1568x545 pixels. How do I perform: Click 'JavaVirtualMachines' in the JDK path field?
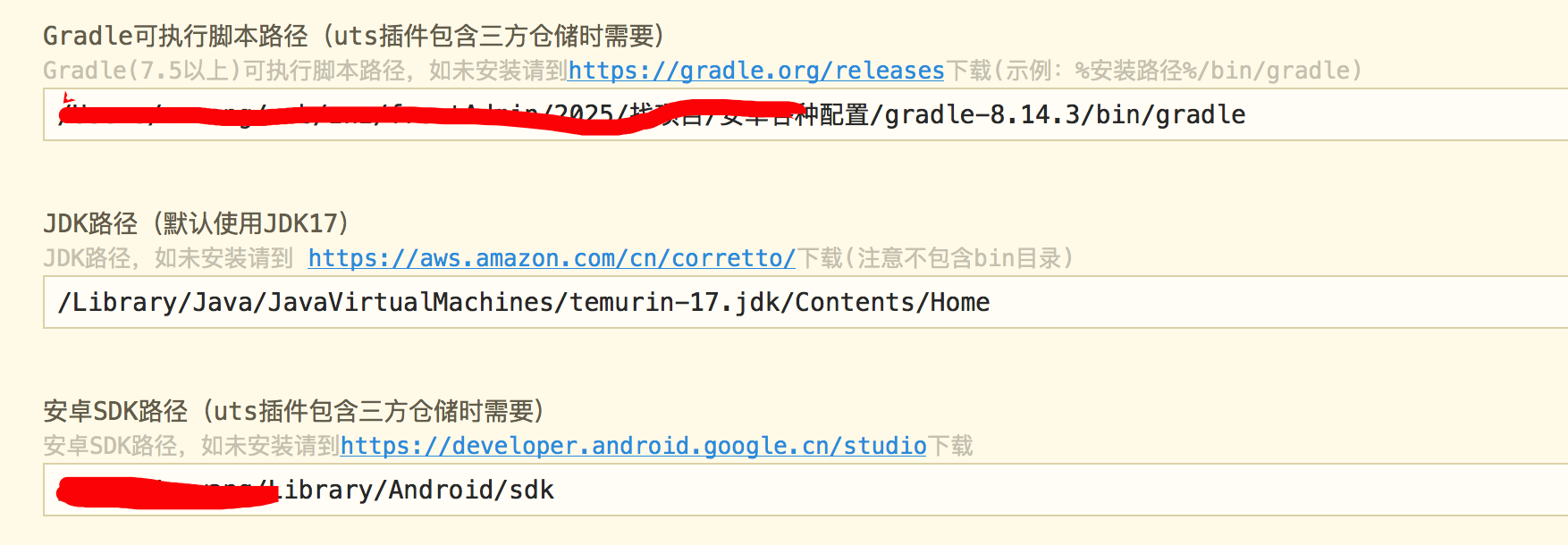411,302
